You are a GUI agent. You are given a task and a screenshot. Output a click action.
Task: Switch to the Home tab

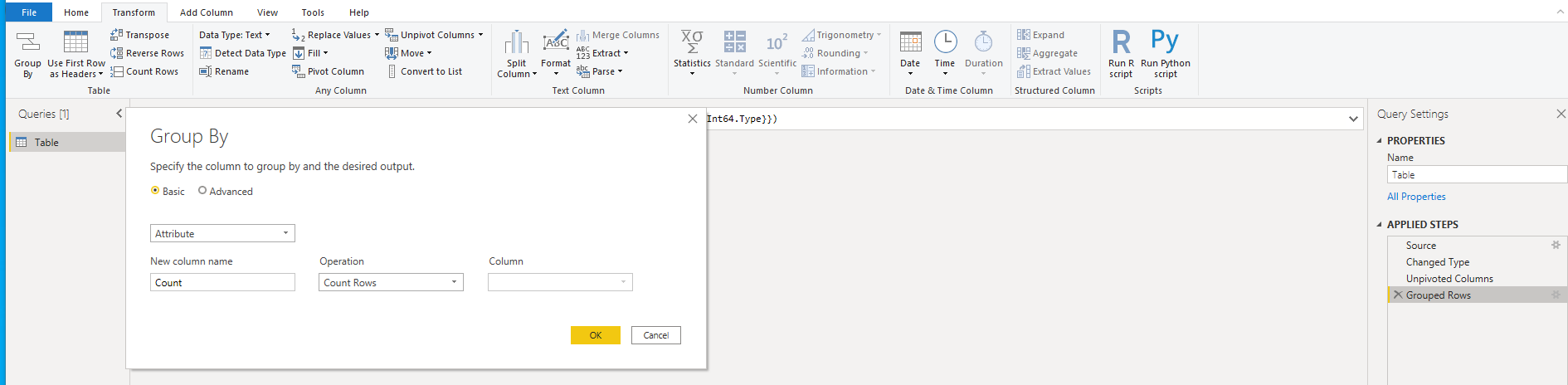(x=76, y=12)
